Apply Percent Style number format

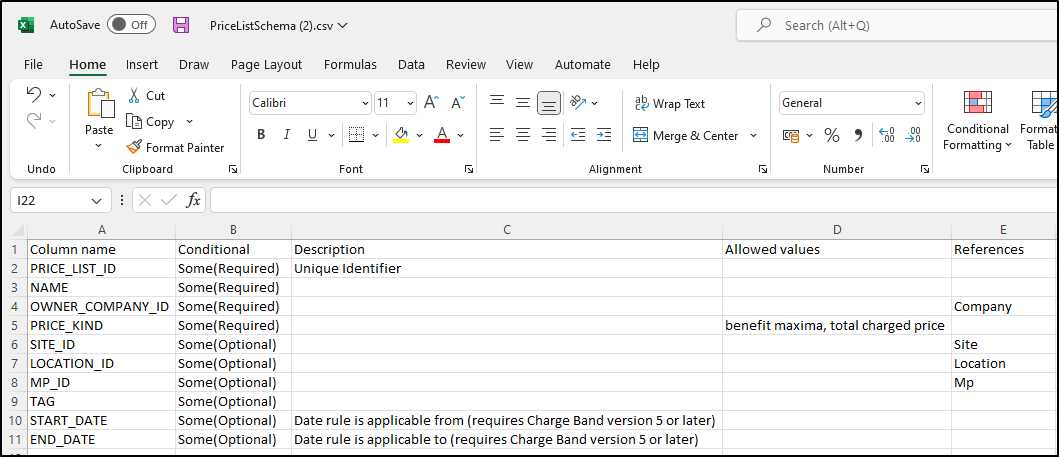coord(832,135)
